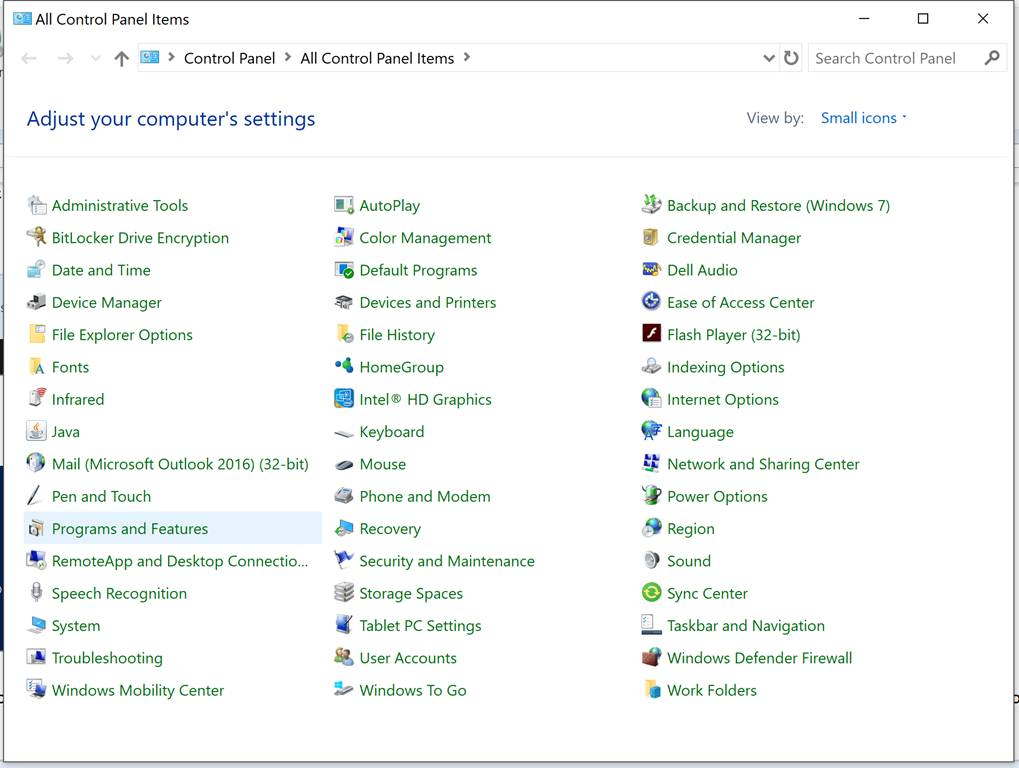Screen dimensions: 1019x768
Task: Click the Intel HD Graphics icon
Action: click(344, 399)
